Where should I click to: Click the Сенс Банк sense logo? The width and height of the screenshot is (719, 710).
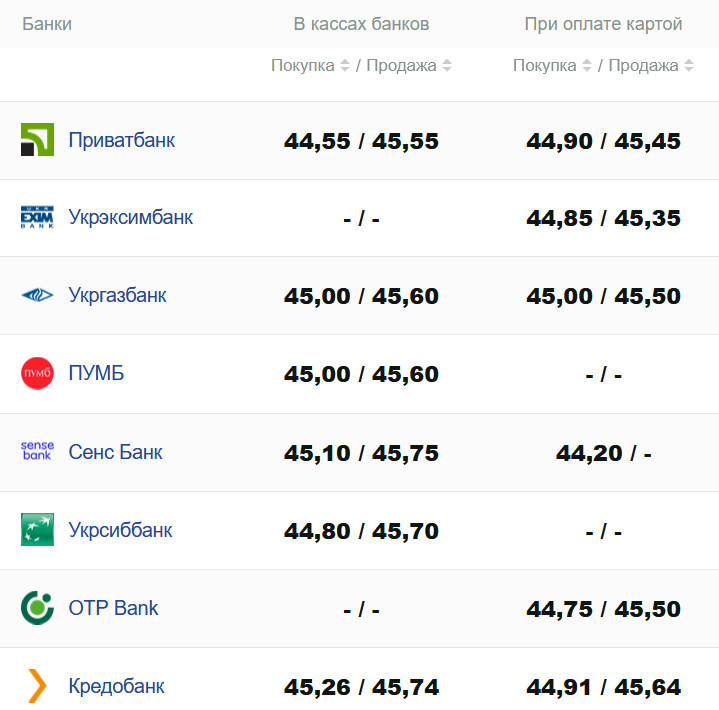[x=37, y=452]
